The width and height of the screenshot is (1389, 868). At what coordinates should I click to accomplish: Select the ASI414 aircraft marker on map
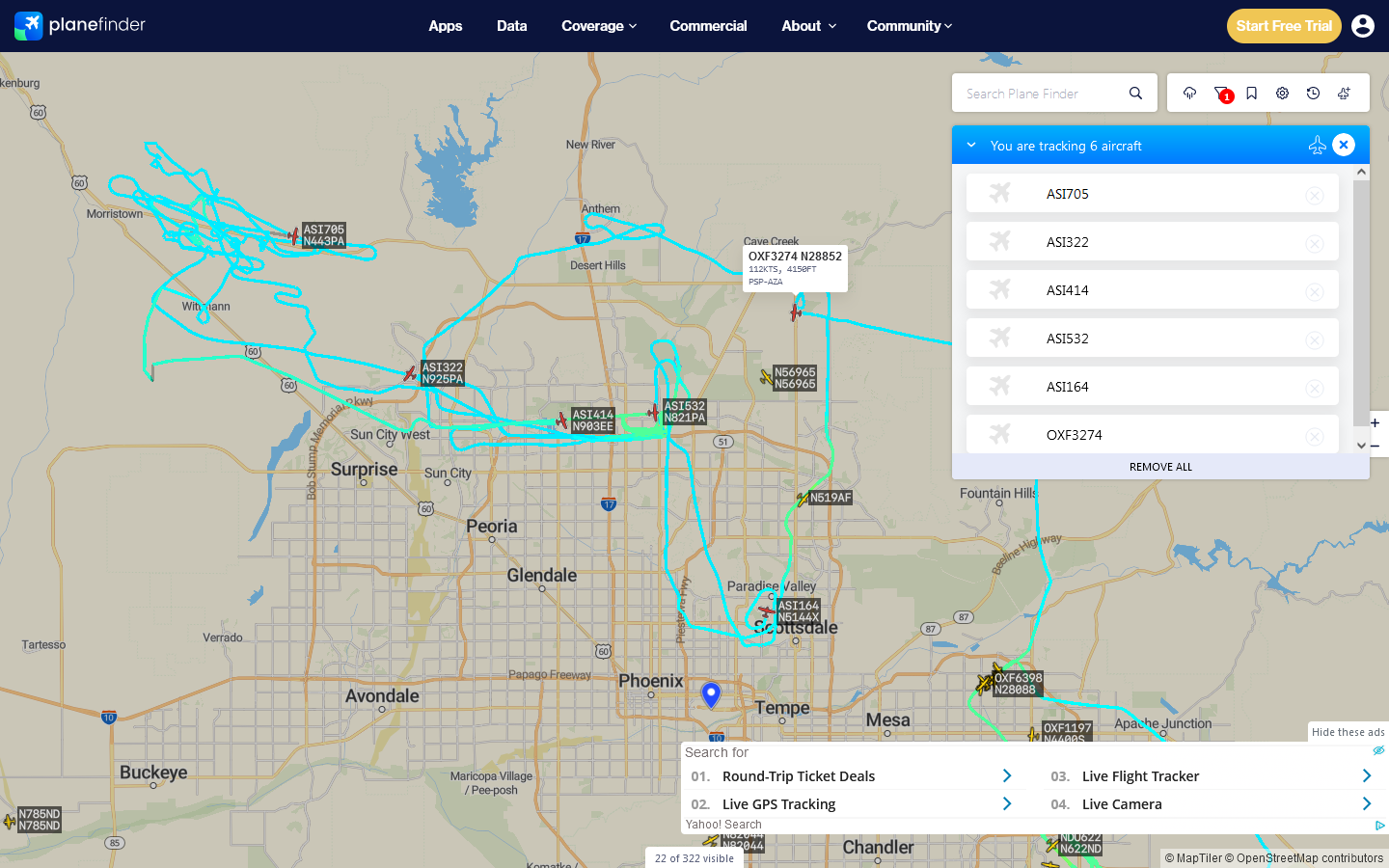tap(561, 420)
